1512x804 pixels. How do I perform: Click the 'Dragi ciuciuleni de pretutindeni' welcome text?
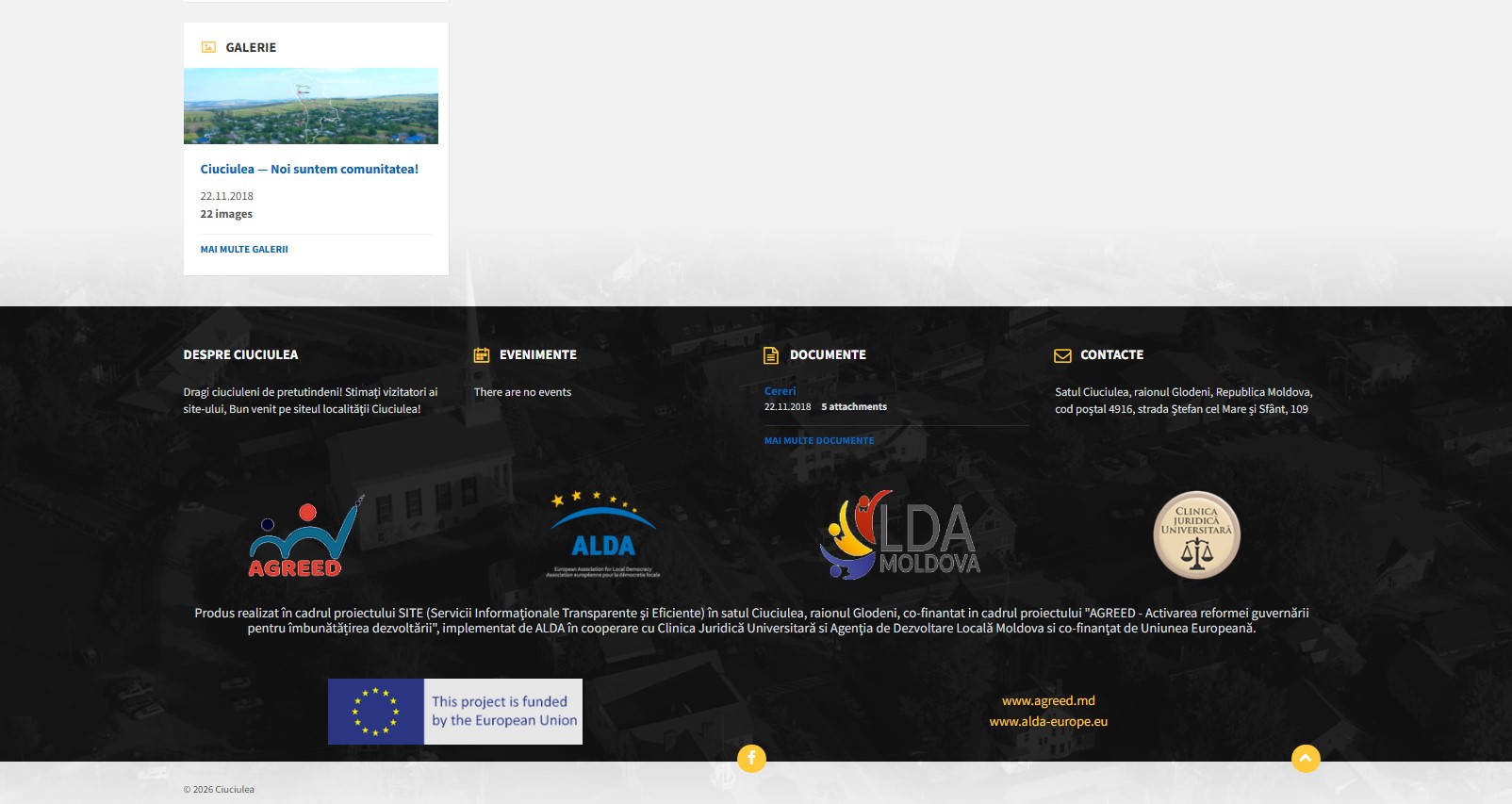tap(310, 401)
